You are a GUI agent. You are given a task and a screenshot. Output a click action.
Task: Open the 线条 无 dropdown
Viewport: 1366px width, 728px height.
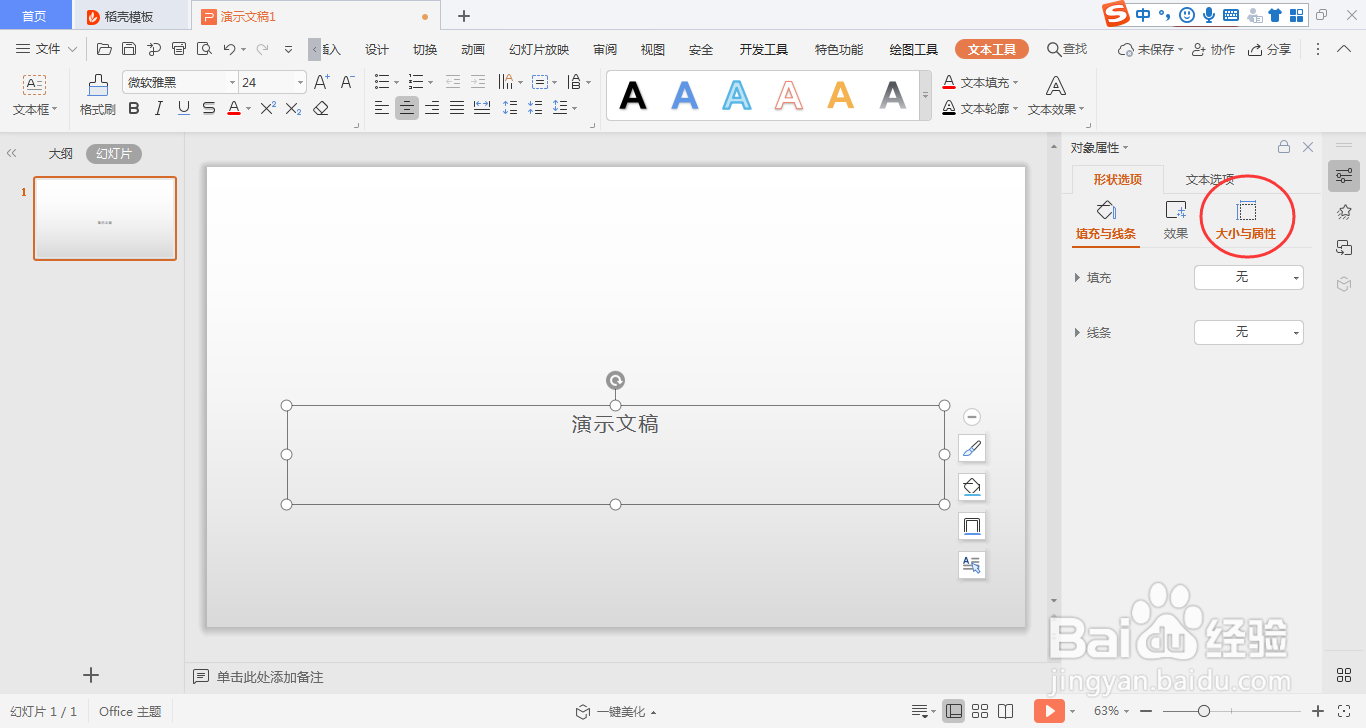point(1249,332)
